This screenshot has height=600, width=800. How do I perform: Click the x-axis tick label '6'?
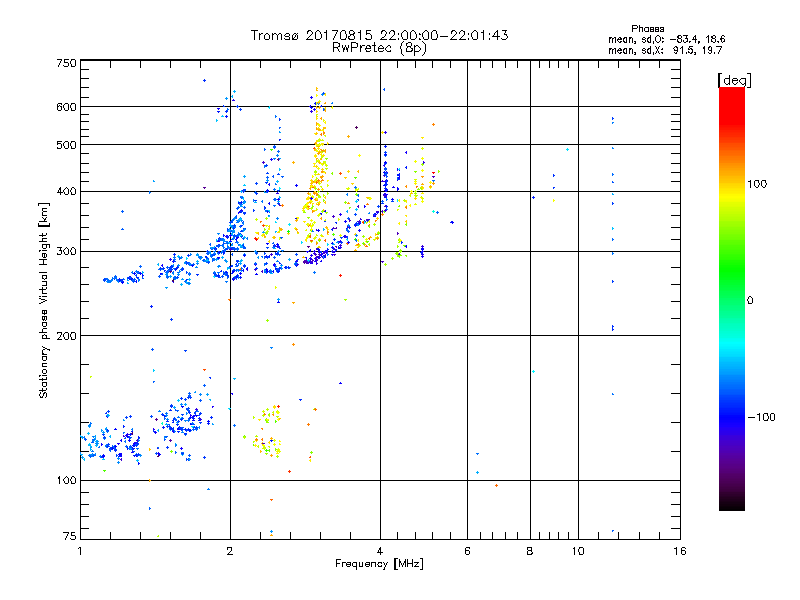[467, 551]
